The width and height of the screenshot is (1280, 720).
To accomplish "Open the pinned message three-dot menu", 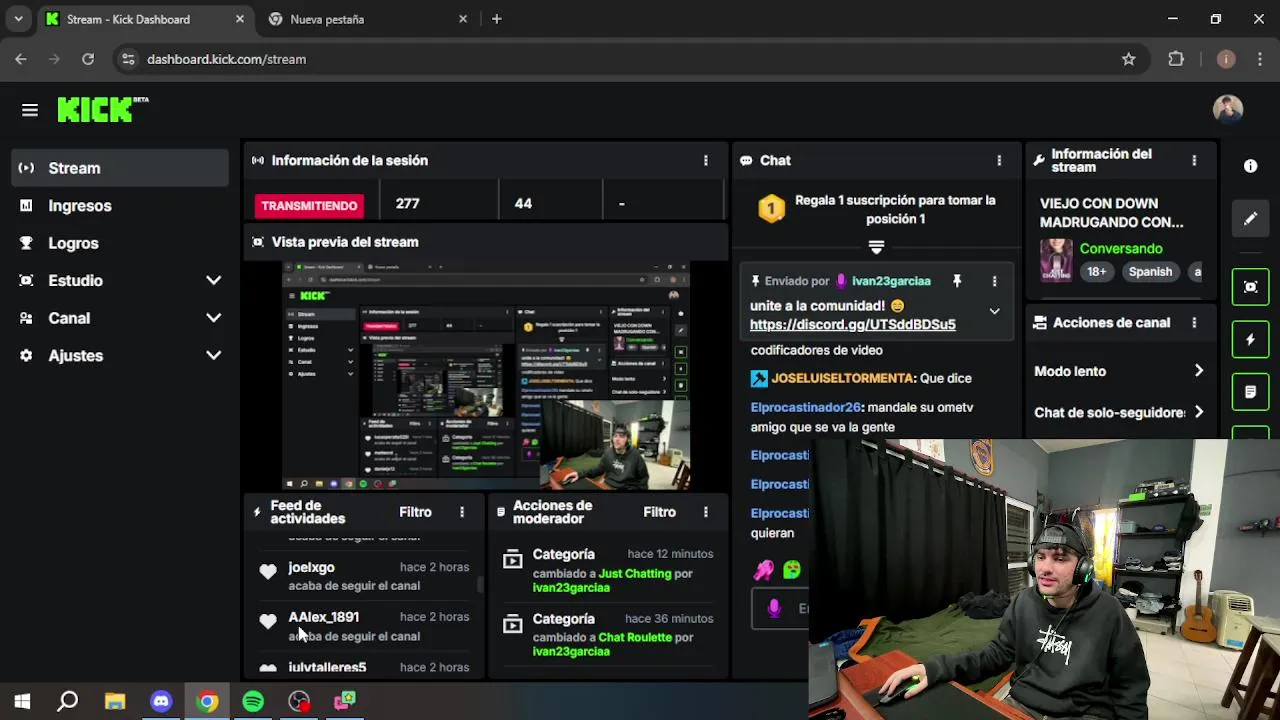I will pos(994,281).
